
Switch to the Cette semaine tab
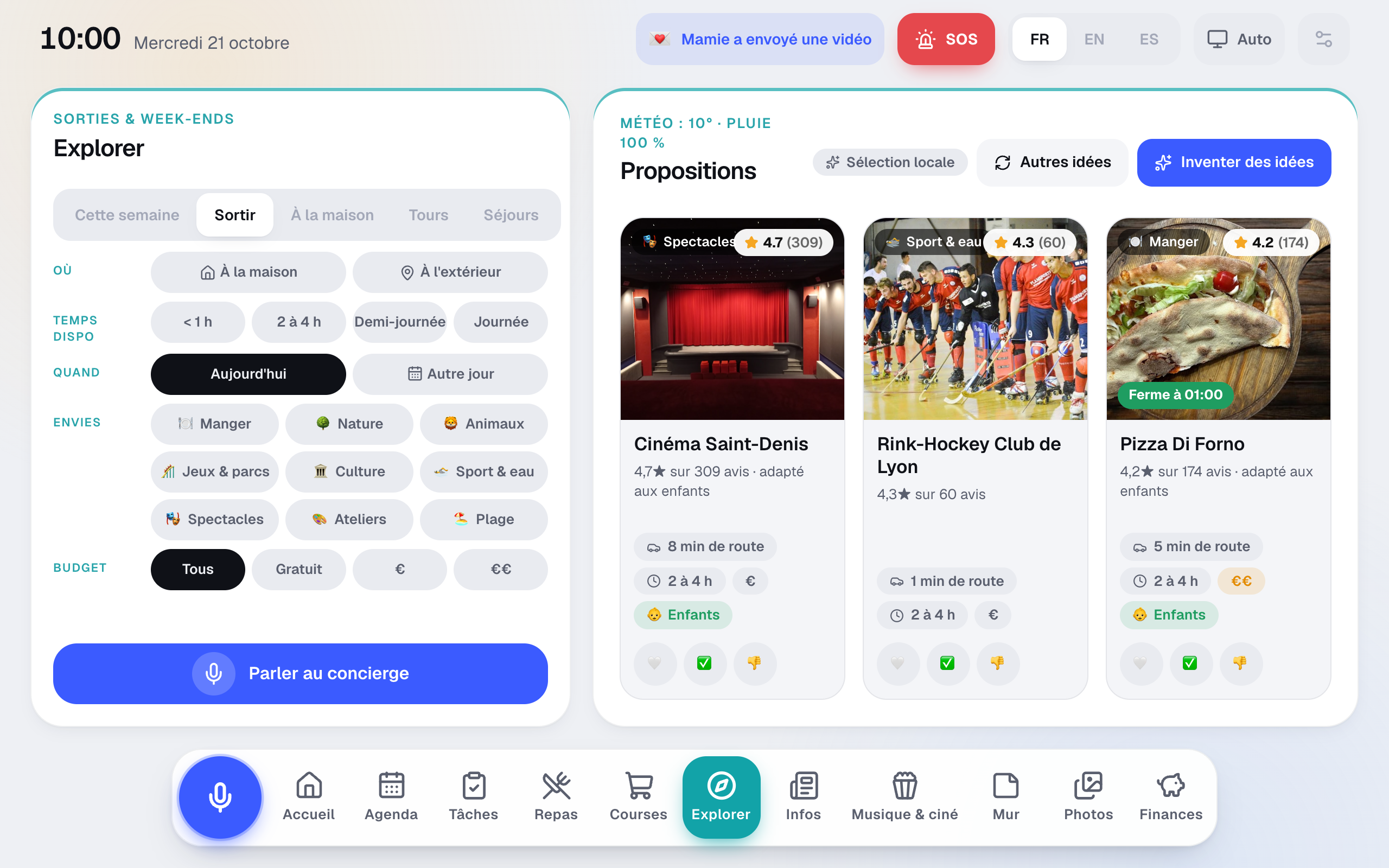(x=127, y=215)
